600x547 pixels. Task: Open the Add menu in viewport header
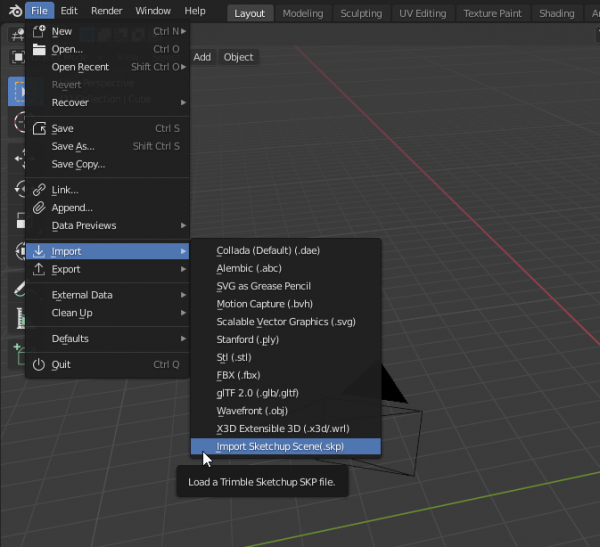[x=202, y=57]
